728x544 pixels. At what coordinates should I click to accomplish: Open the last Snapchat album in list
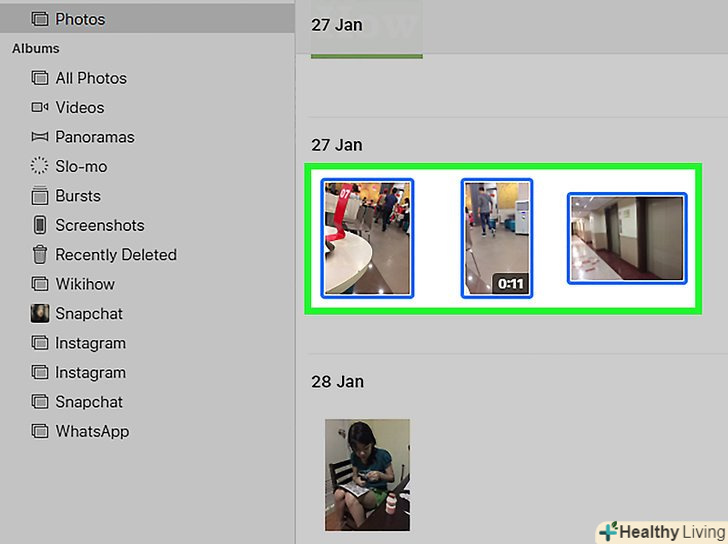77,402
